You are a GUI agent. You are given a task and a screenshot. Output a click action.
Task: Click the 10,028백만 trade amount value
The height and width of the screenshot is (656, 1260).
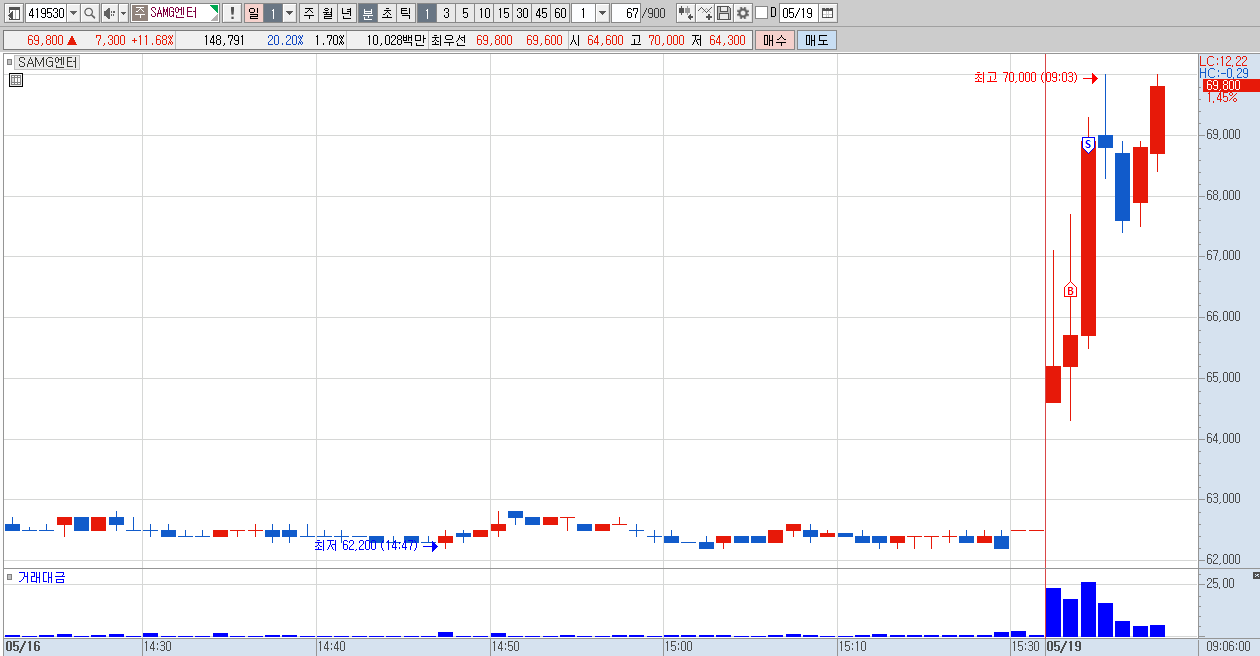[396, 40]
